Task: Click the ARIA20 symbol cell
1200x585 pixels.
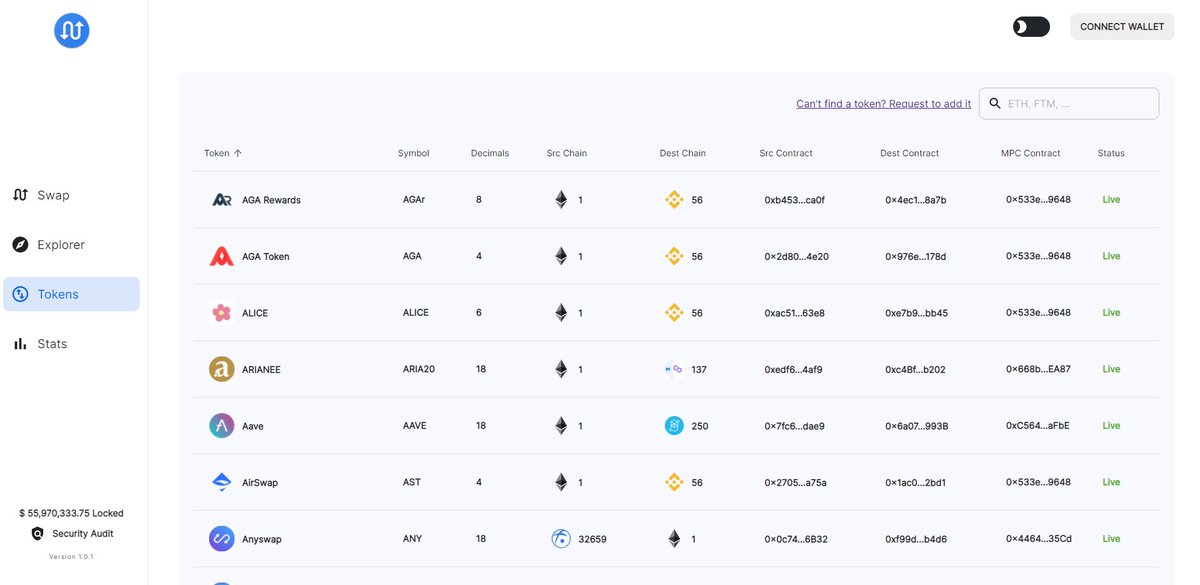Action: (x=419, y=369)
